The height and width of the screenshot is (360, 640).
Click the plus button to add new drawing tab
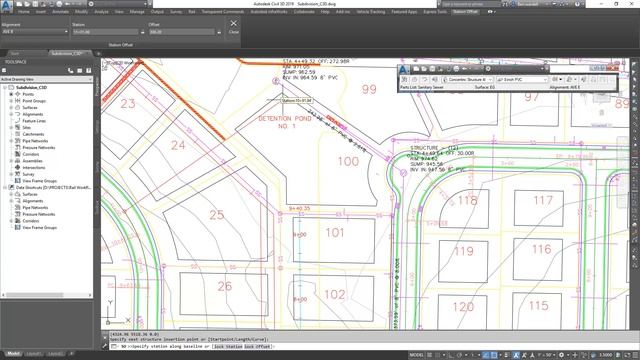point(98,53)
